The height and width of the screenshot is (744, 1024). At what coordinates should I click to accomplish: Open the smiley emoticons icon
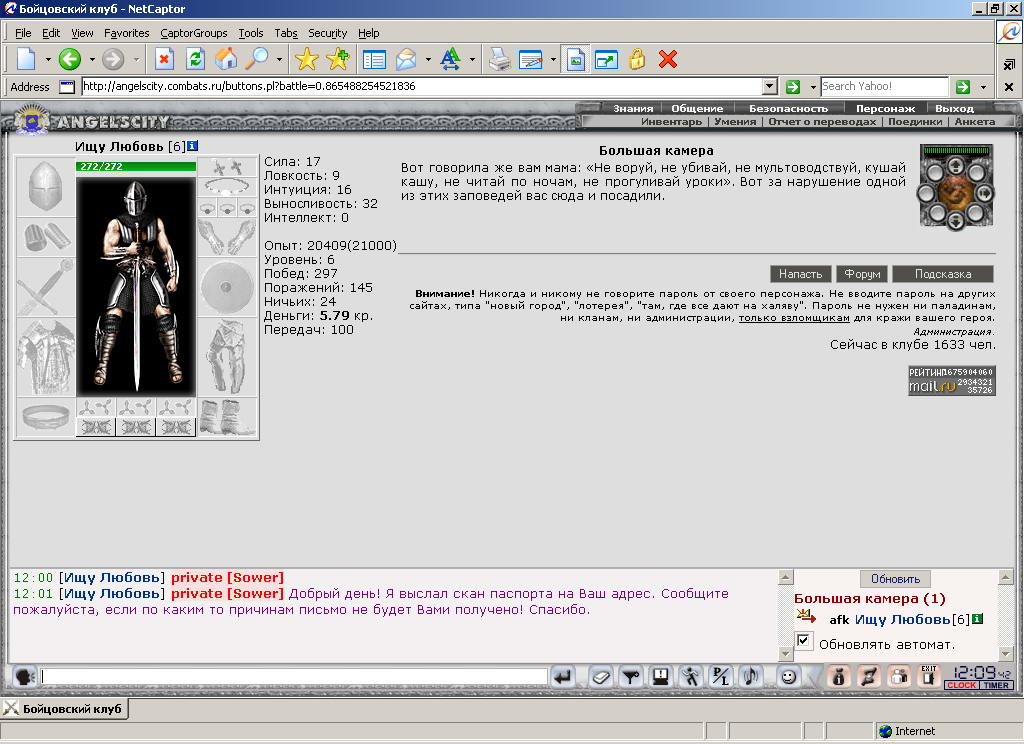click(x=788, y=677)
